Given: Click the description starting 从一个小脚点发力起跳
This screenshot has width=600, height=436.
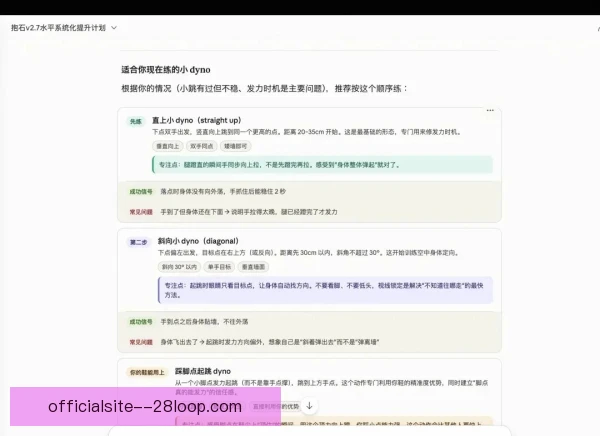Looking at the screenshot, I should [x=332, y=387].
